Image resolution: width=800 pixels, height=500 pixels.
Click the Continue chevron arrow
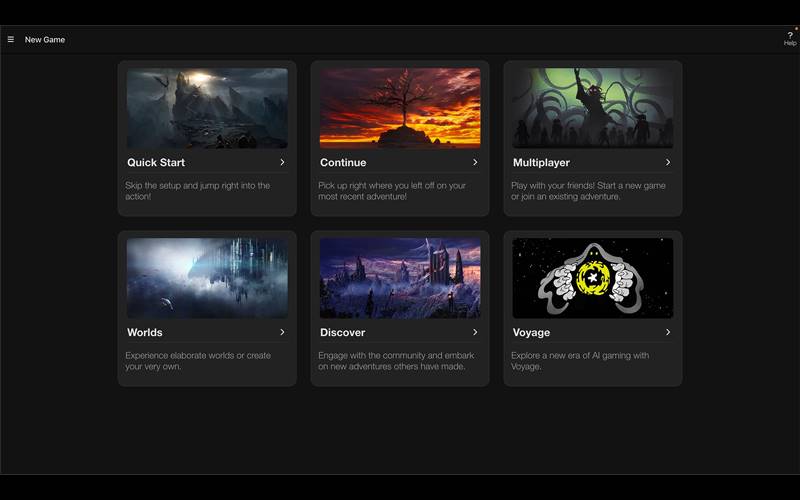(x=475, y=162)
